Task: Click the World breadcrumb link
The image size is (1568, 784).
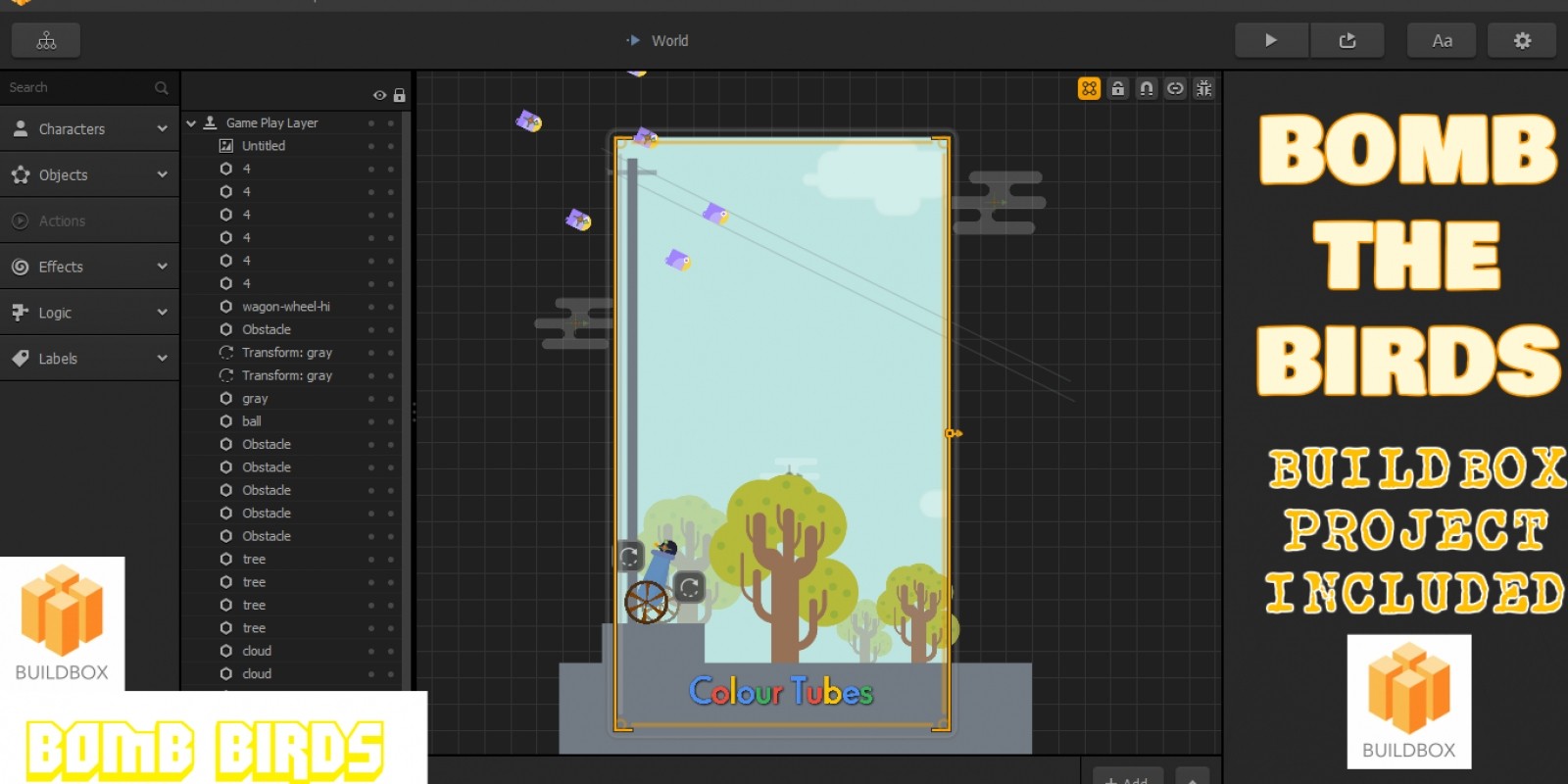Action: pyautogui.click(x=669, y=40)
